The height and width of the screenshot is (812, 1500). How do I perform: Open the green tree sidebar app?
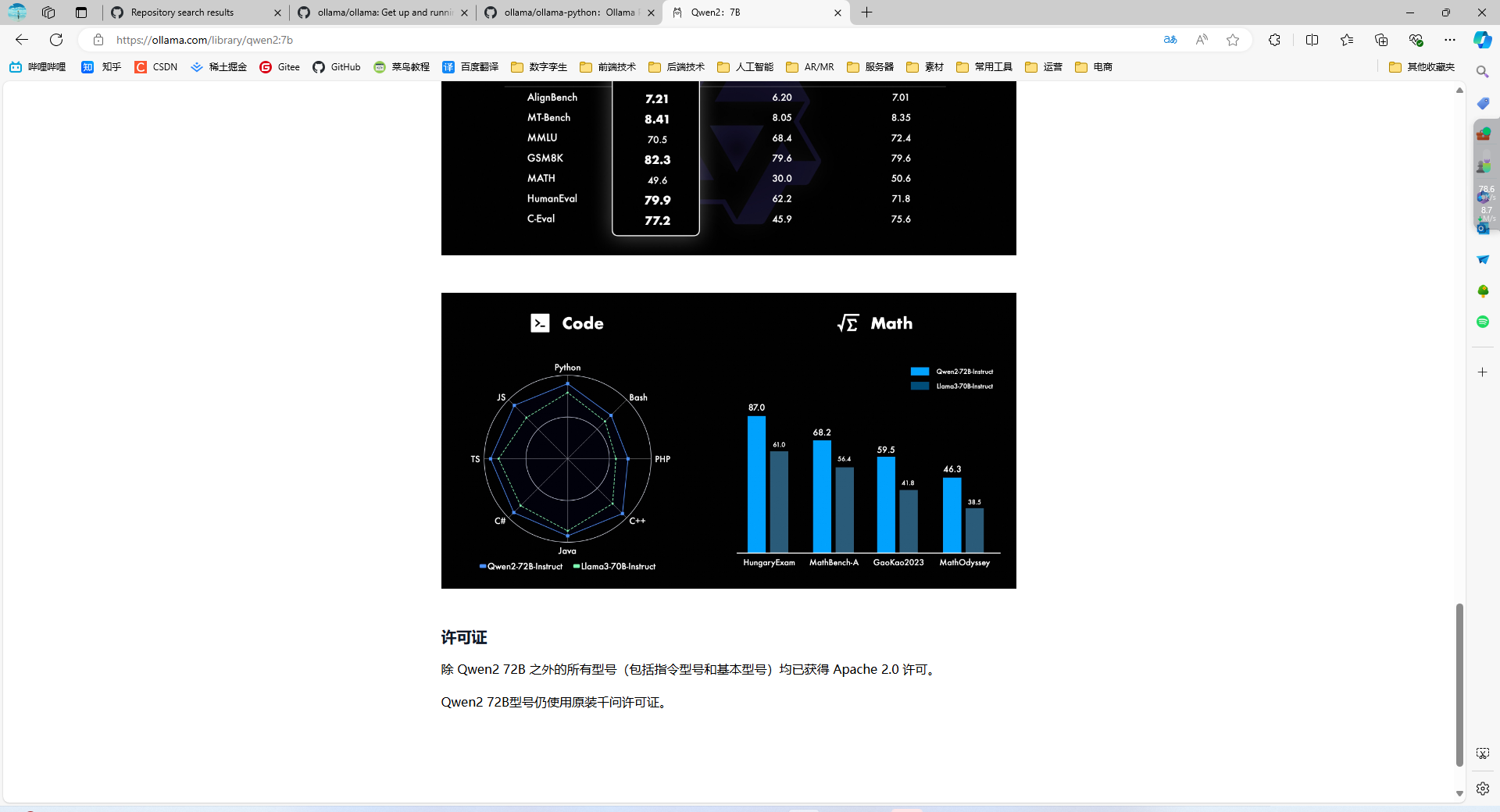(1483, 290)
